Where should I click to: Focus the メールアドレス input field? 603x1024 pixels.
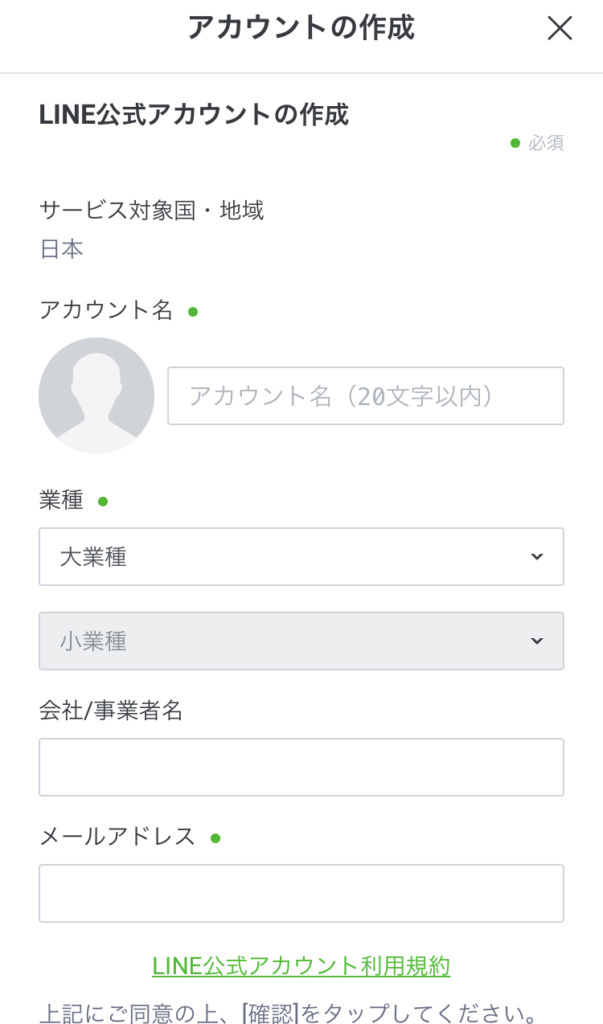(x=300, y=893)
